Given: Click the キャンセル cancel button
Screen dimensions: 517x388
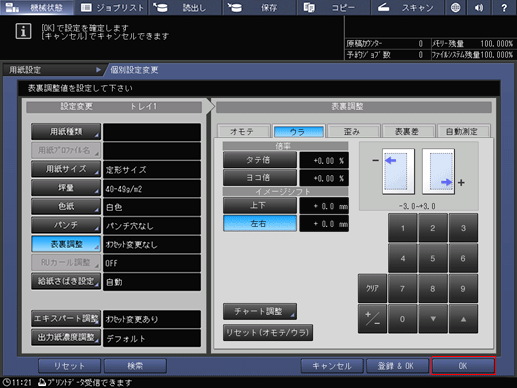Looking at the screenshot, I should pos(332,366).
